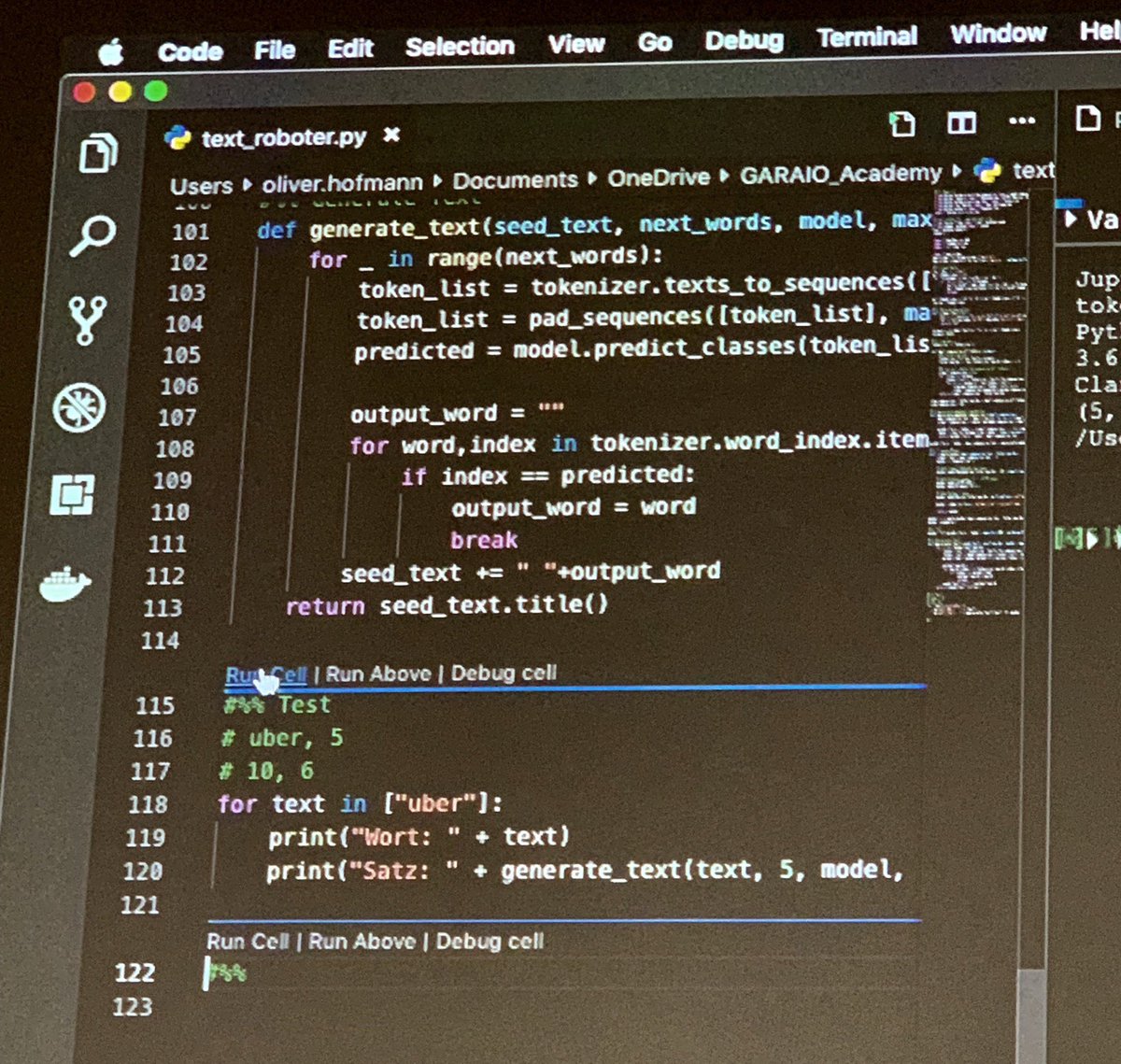Click the green toolbar icons in right panel

1086,539
